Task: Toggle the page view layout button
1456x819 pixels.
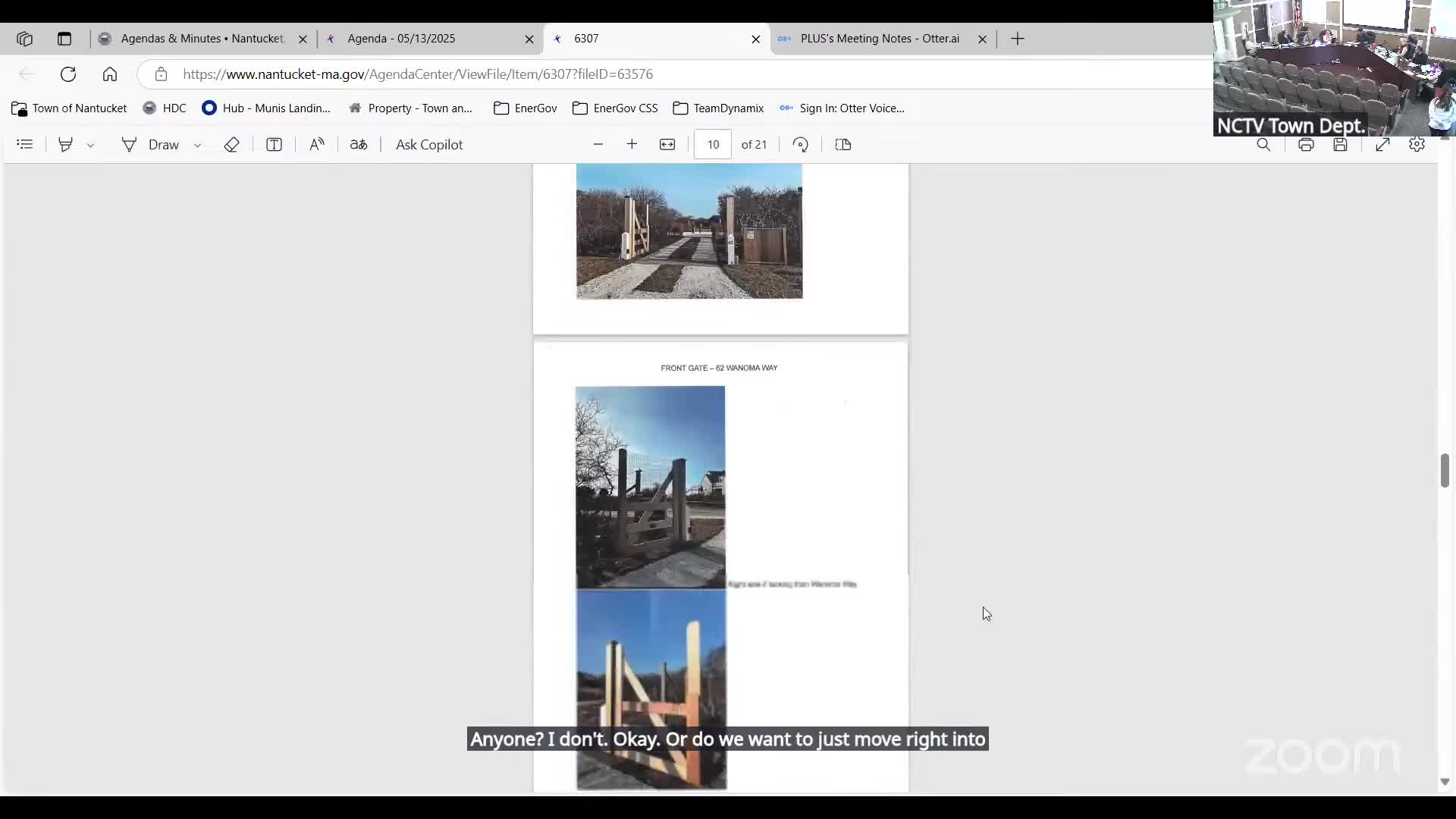Action: tap(843, 144)
